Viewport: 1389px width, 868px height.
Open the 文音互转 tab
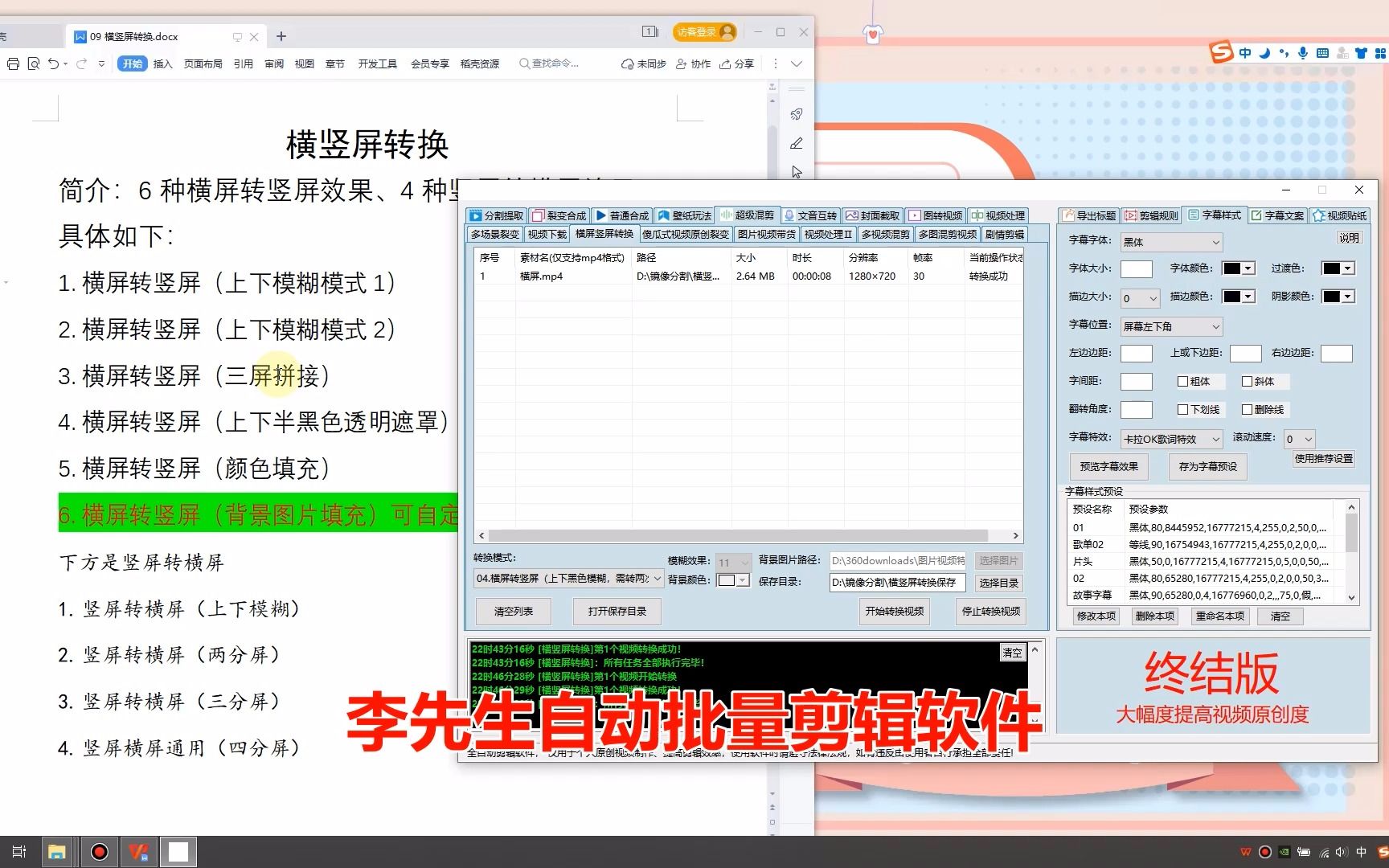810,215
